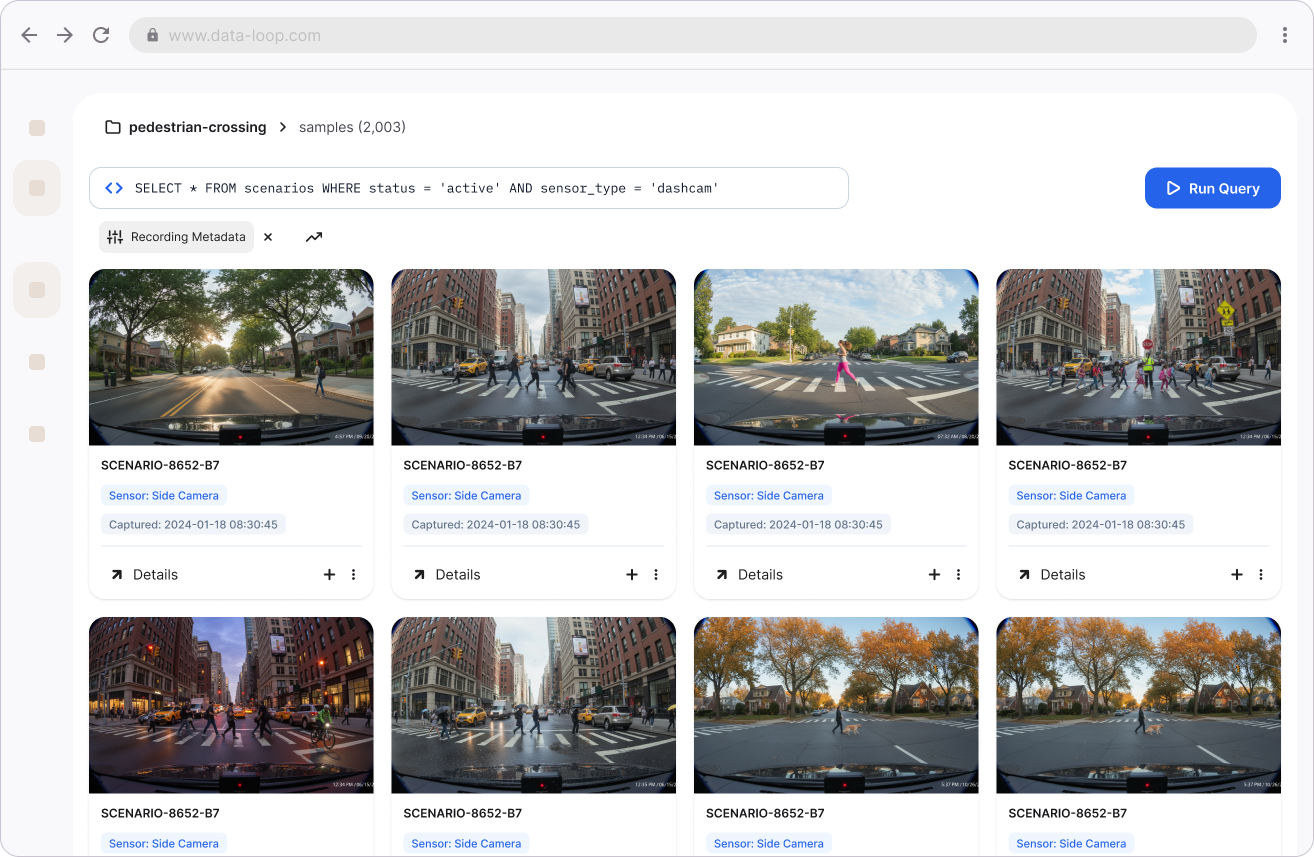
Task: Go back to the previous browser page
Action: pyautogui.click(x=29, y=35)
